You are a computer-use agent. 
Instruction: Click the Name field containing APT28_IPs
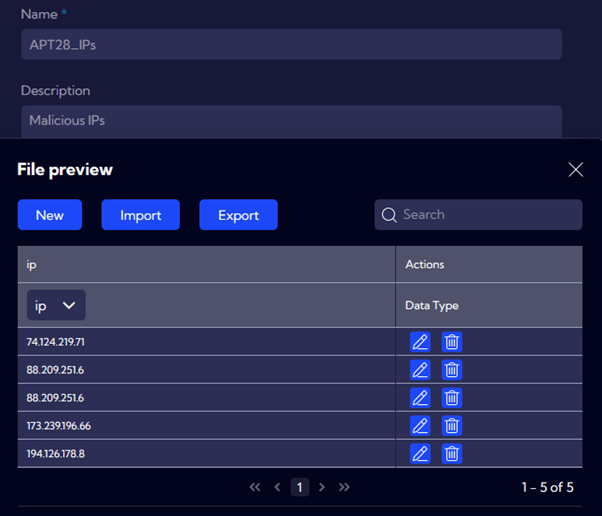[x=291, y=45]
